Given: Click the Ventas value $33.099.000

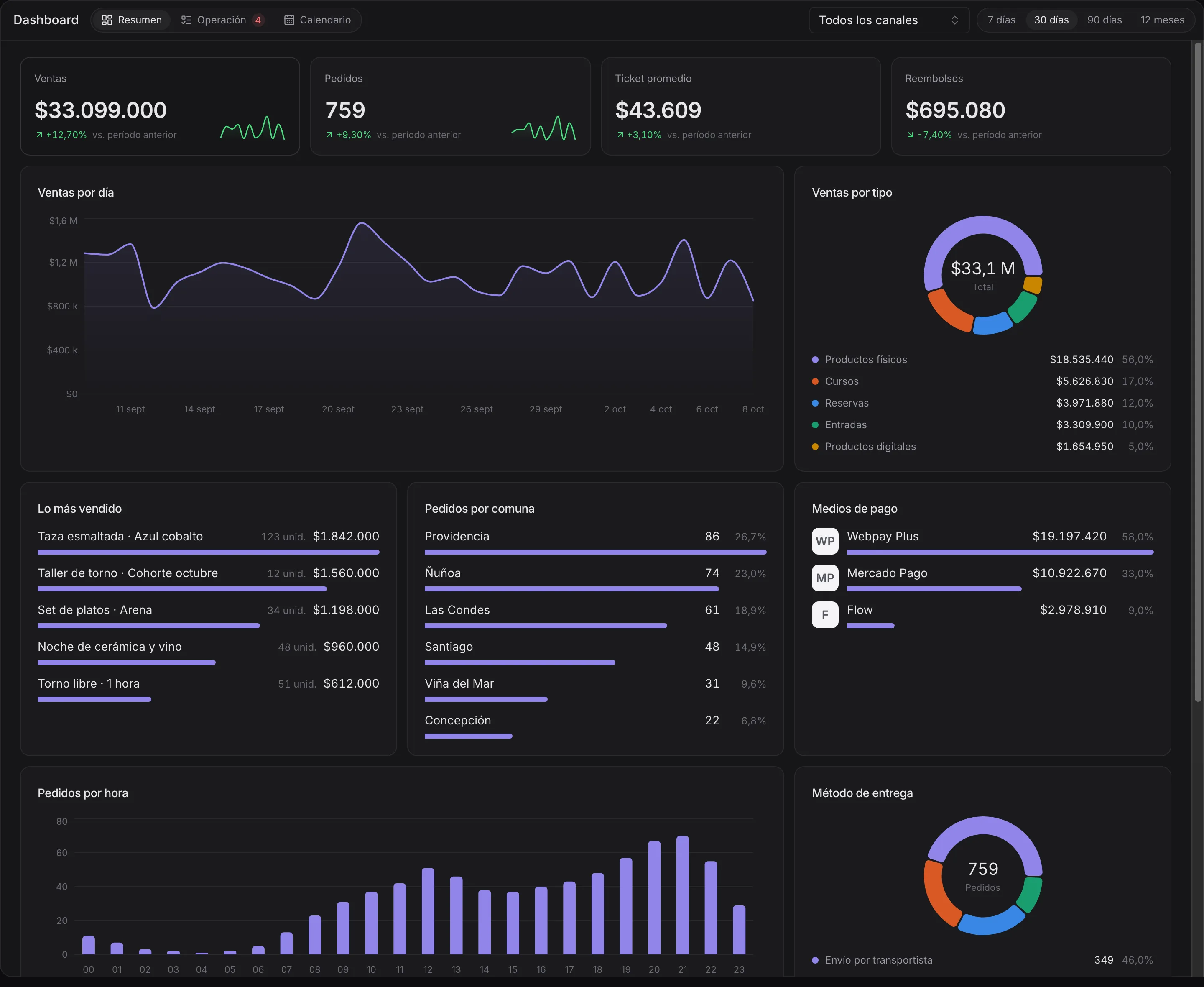Looking at the screenshot, I should tap(101, 110).
